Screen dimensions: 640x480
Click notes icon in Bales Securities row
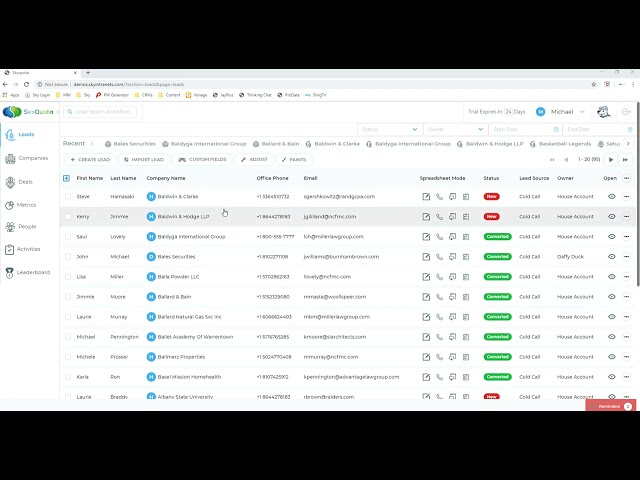click(x=466, y=257)
